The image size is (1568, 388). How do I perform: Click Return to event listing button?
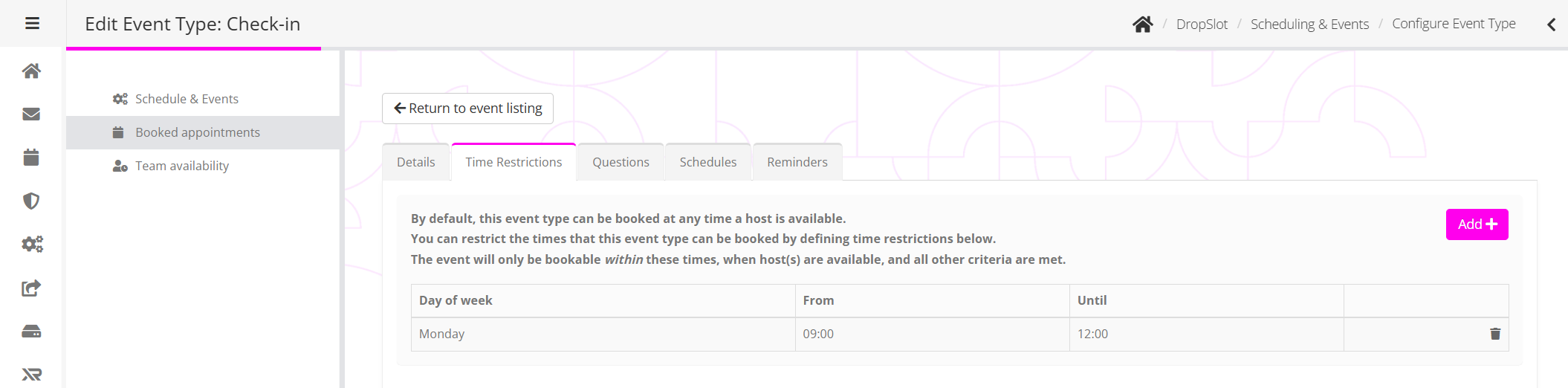click(x=467, y=109)
